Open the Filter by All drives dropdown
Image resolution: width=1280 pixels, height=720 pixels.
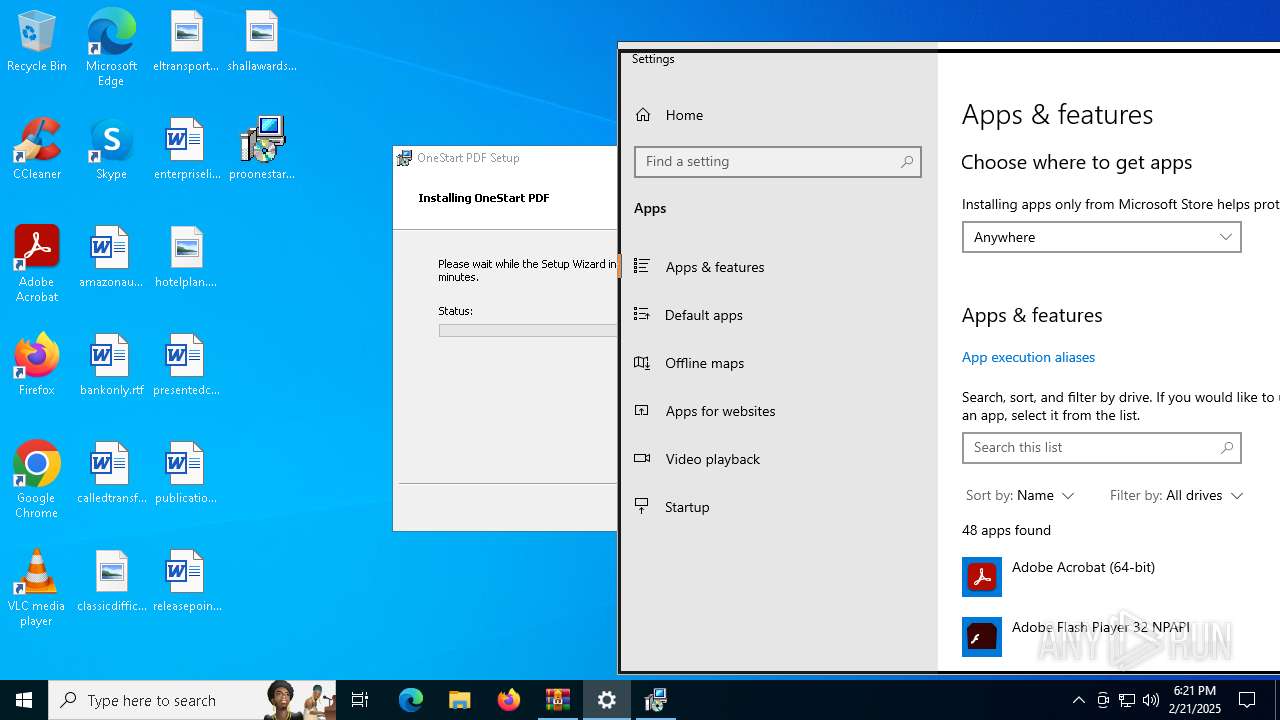tap(1176, 496)
